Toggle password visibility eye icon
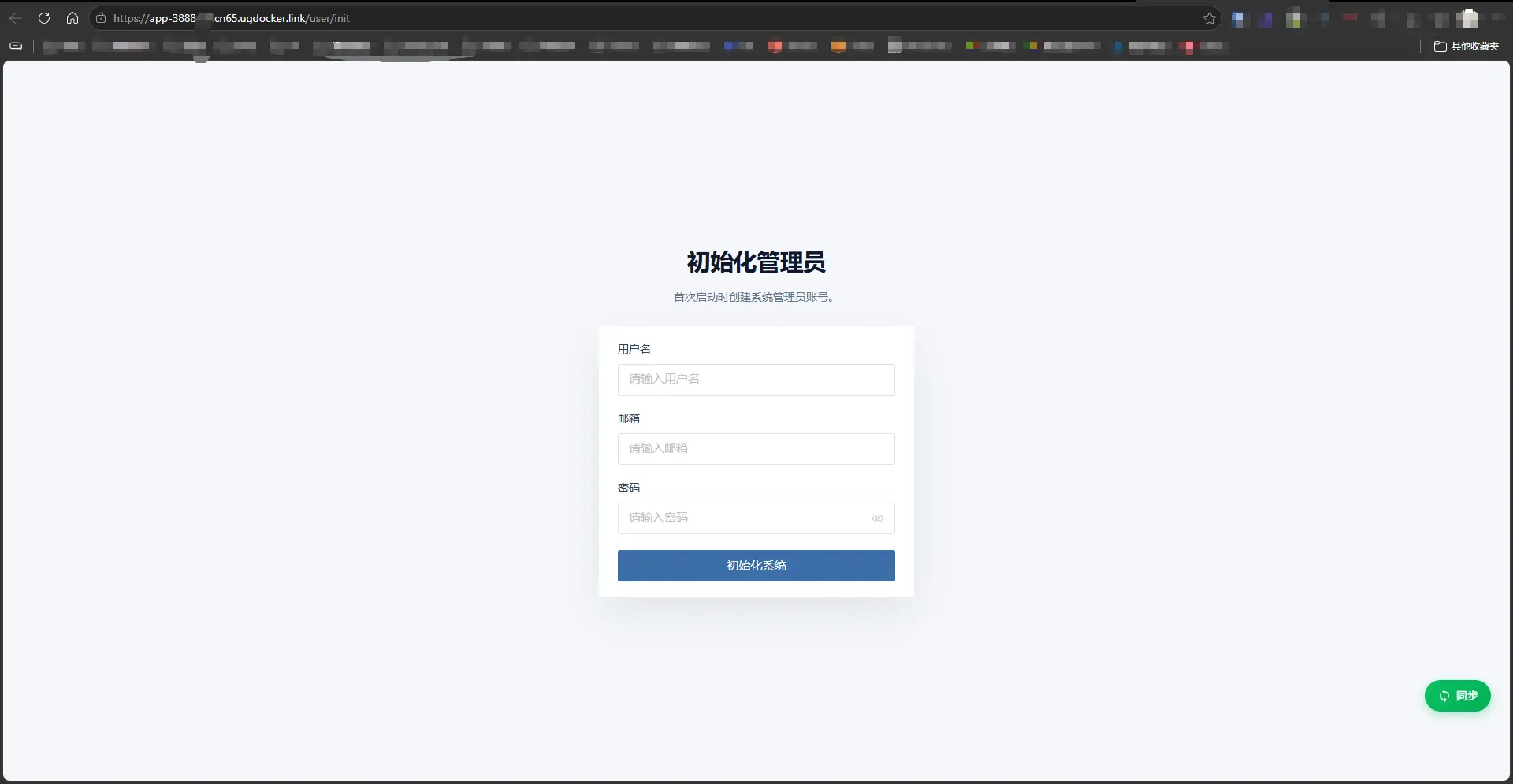The width and height of the screenshot is (1513, 784). point(878,518)
